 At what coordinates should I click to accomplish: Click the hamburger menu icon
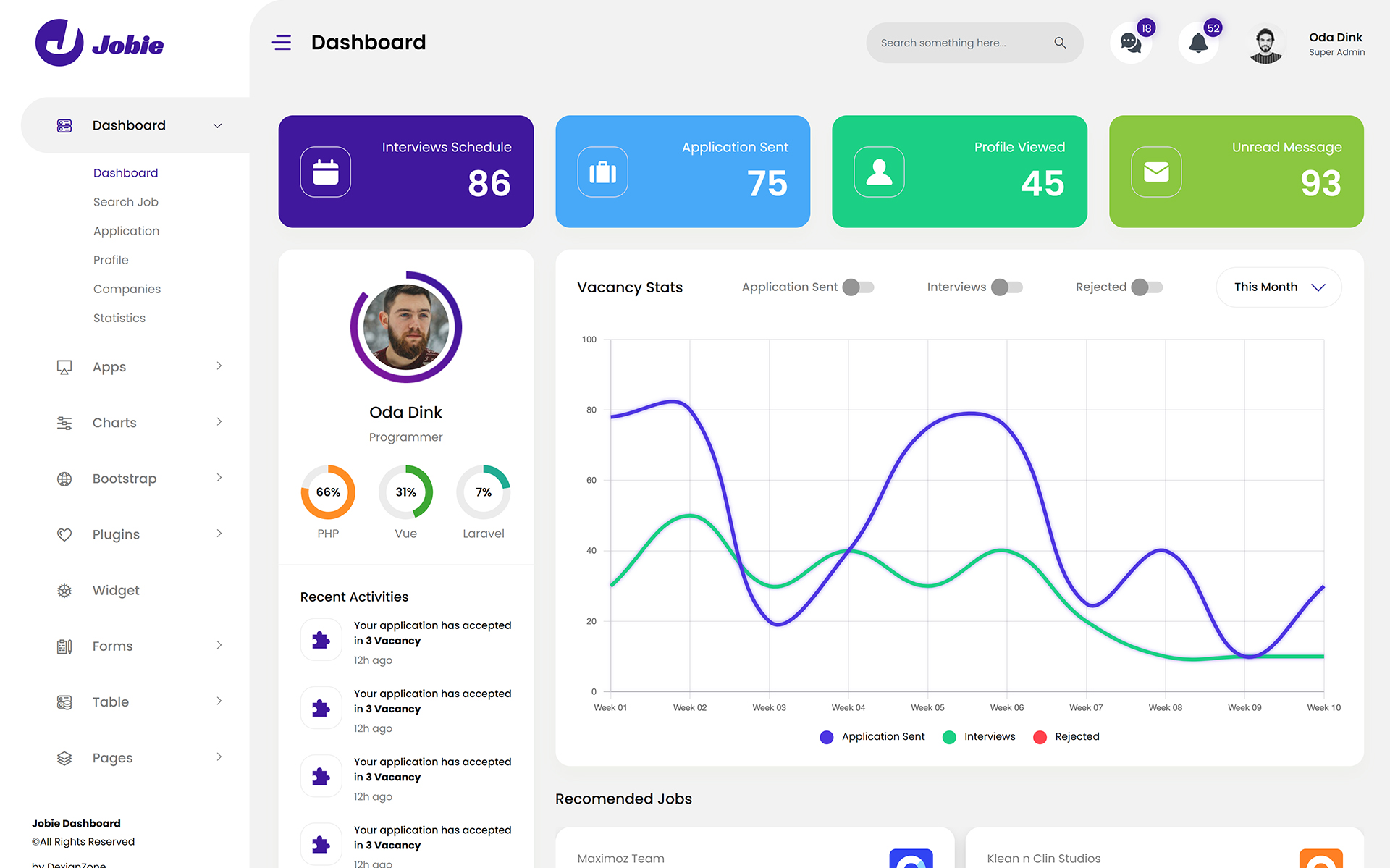[x=282, y=43]
